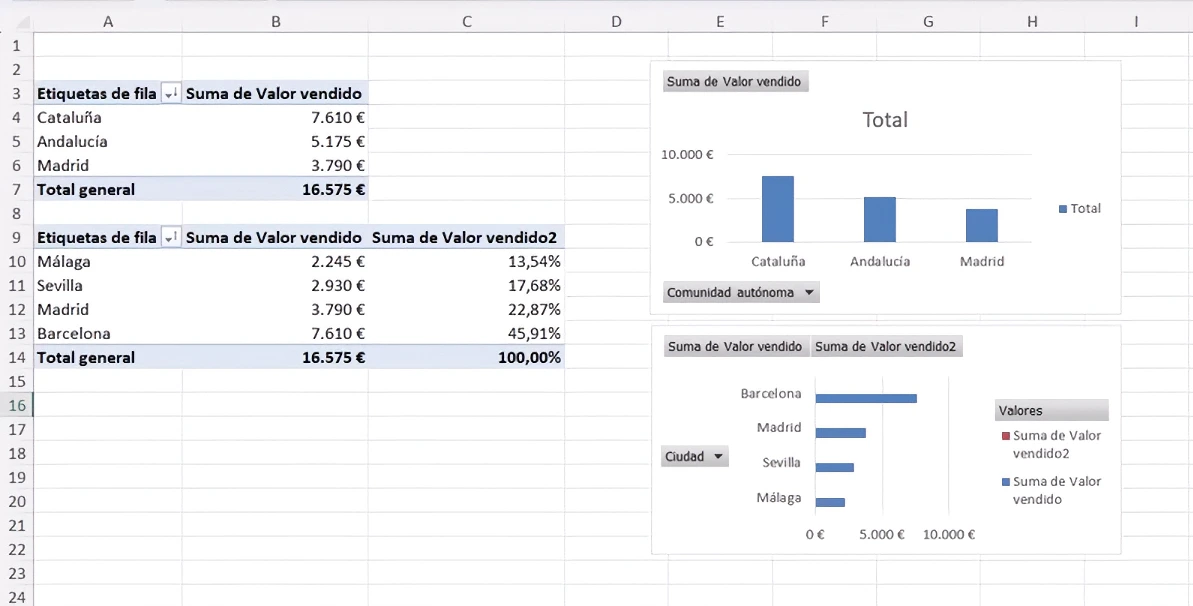
Task: Select the cell with value 2.245 €
Action: point(275,261)
